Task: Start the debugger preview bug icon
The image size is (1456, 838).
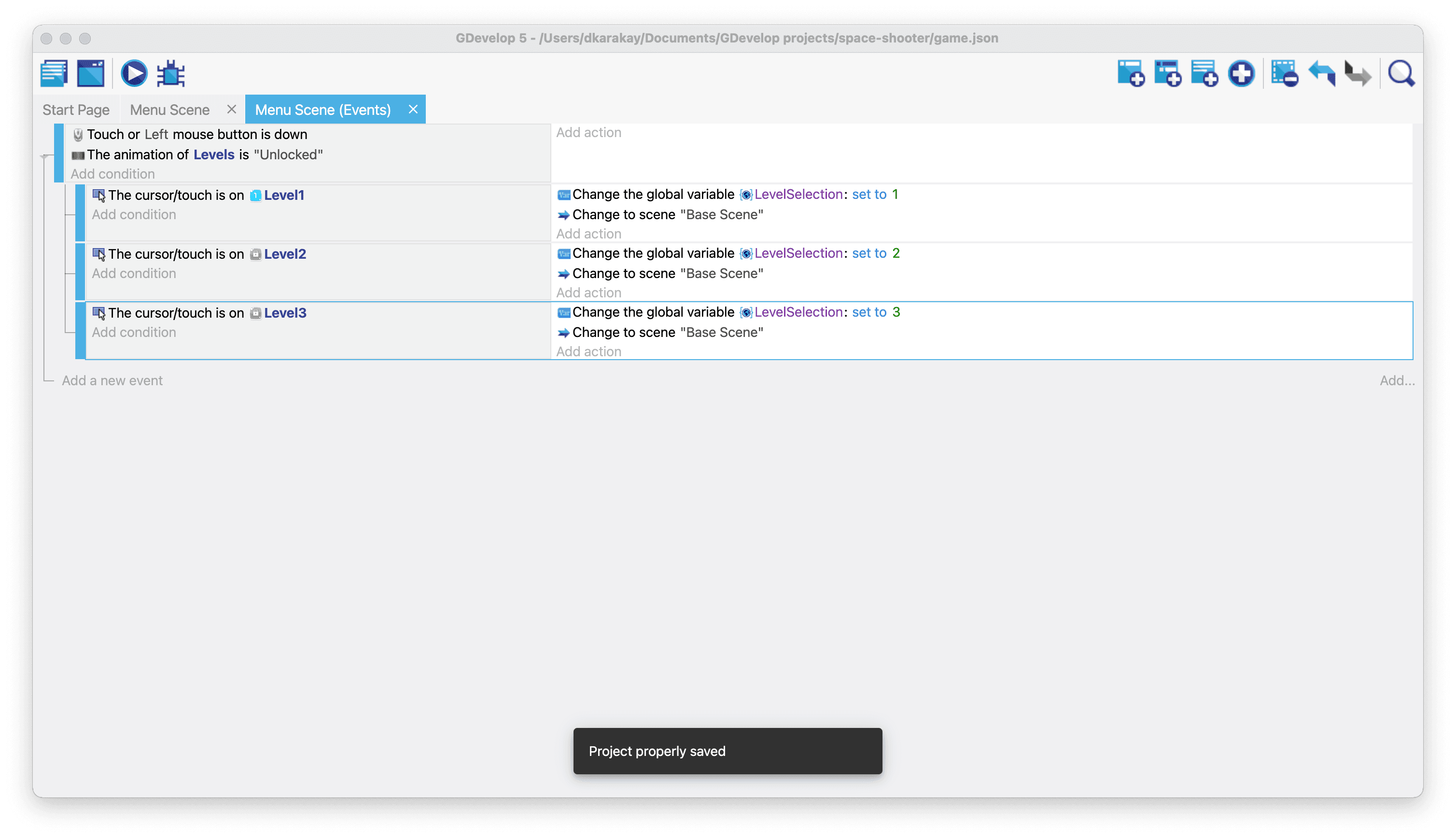Action: click(x=171, y=74)
